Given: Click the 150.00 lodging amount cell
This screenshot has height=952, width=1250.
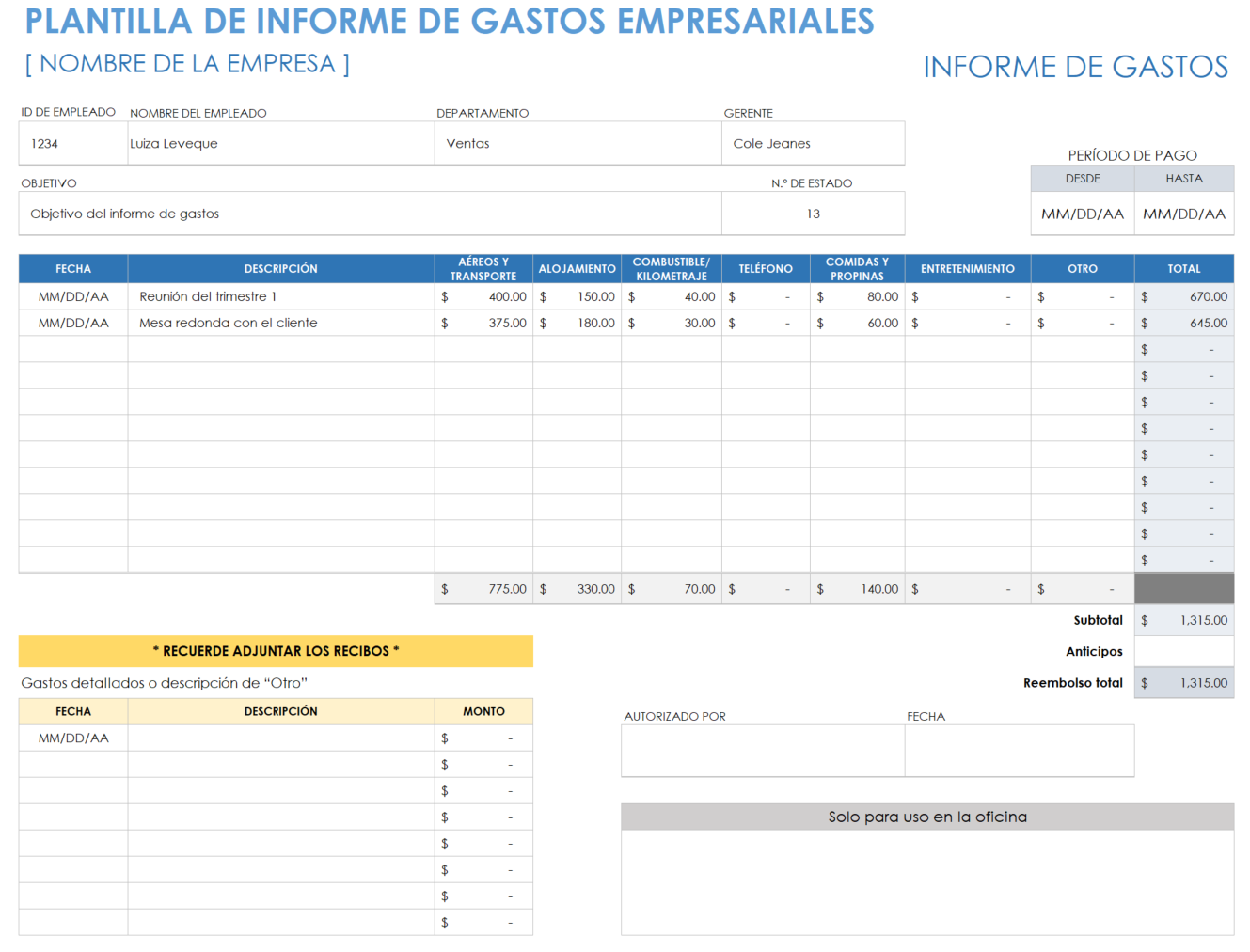Looking at the screenshot, I should click(578, 296).
